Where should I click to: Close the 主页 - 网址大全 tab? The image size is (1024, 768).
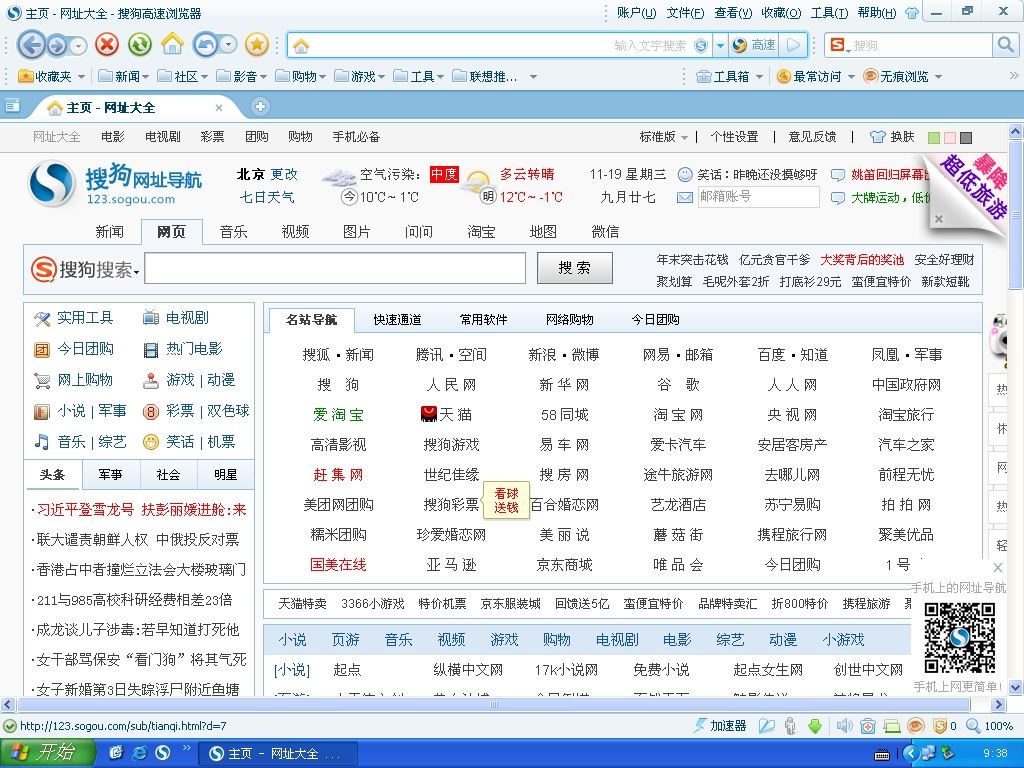click(219, 108)
